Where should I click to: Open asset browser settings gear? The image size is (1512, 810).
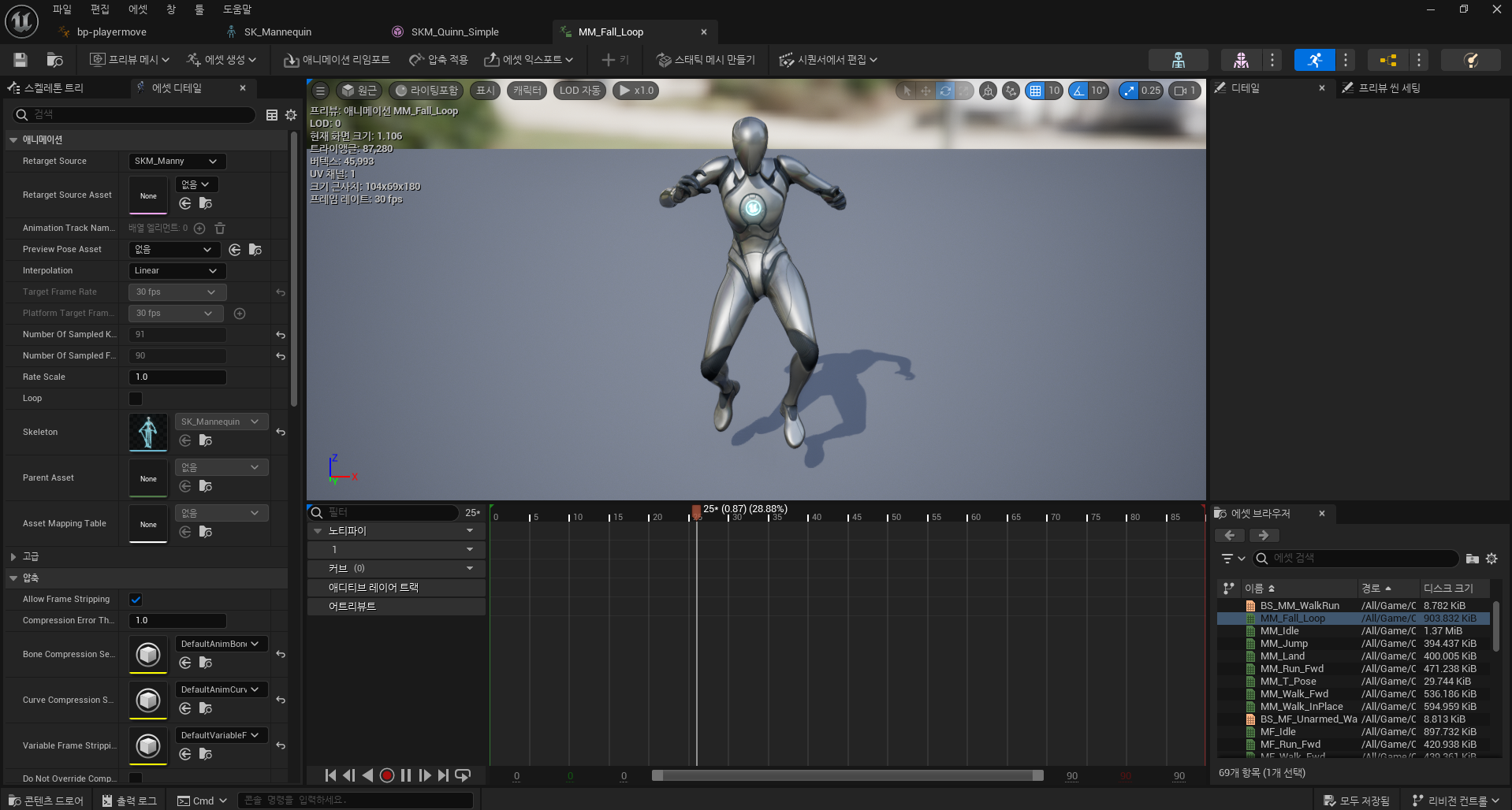pos(1492,559)
